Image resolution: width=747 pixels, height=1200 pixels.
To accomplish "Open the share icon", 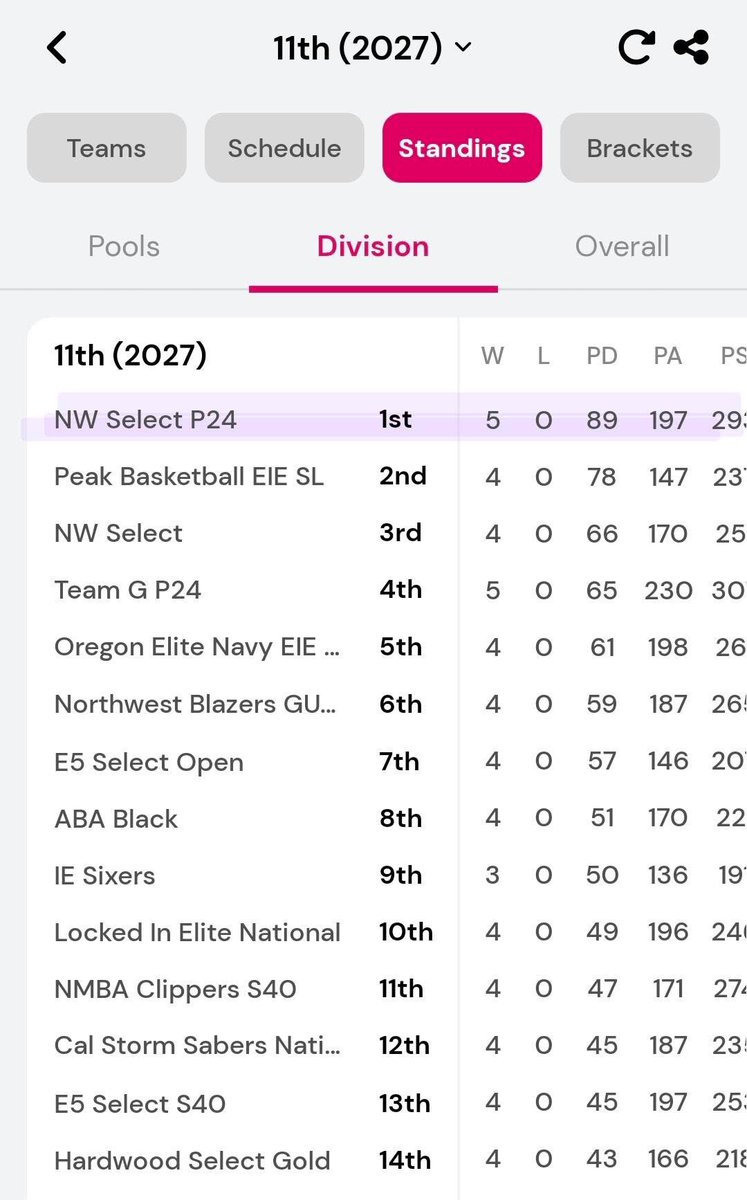I will 691,47.
